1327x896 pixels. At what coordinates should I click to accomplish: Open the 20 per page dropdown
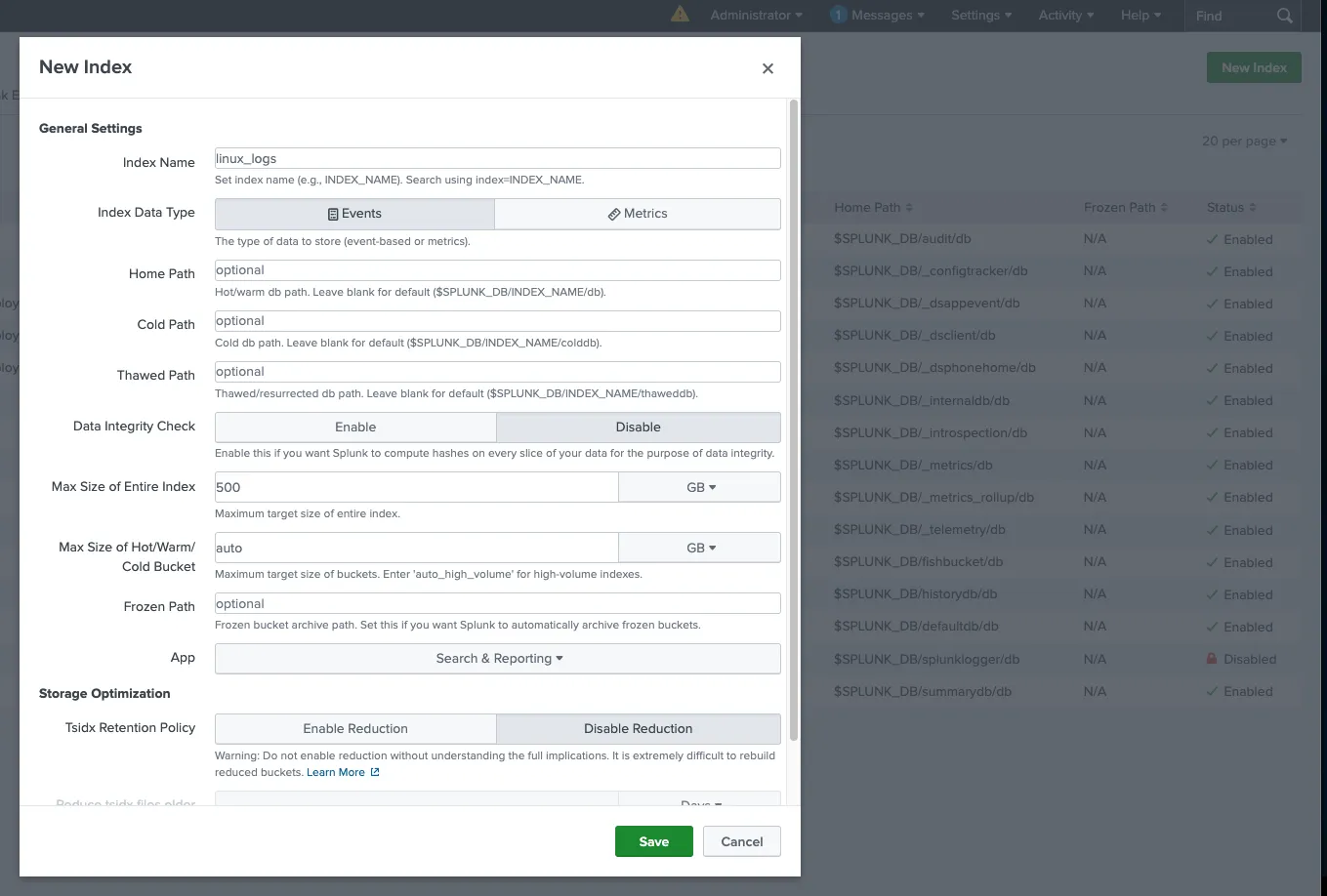click(x=1244, y=141)
